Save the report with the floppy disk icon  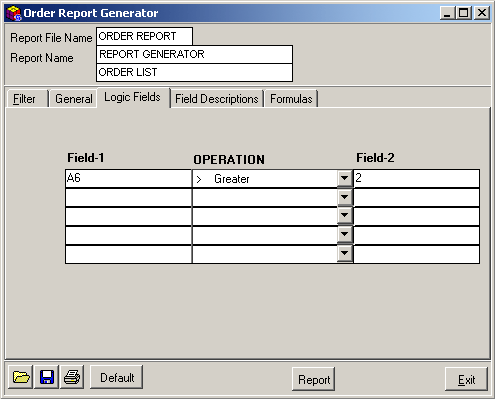47,377
